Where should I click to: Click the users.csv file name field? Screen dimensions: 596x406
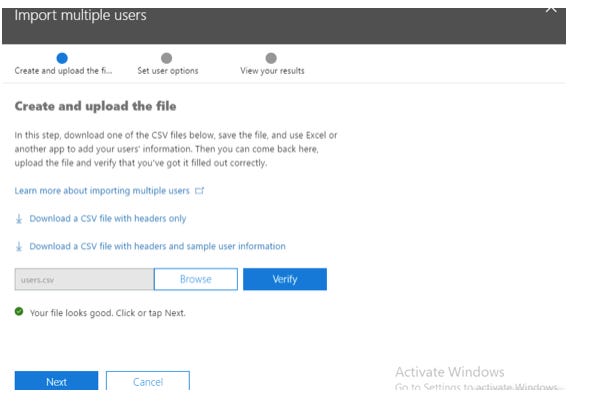(x=84, y=279)
